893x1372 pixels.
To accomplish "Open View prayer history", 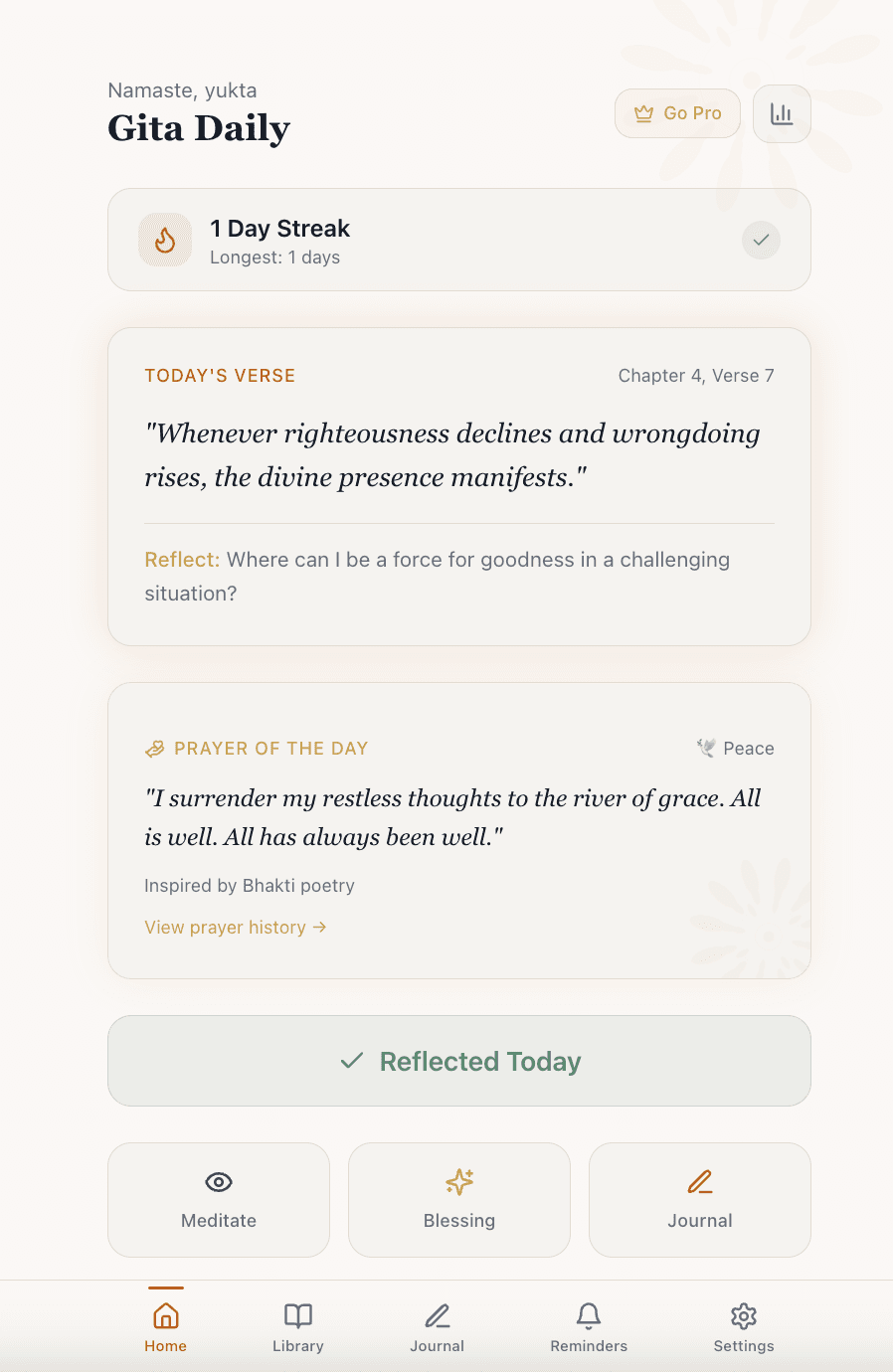I will [227, 927].
